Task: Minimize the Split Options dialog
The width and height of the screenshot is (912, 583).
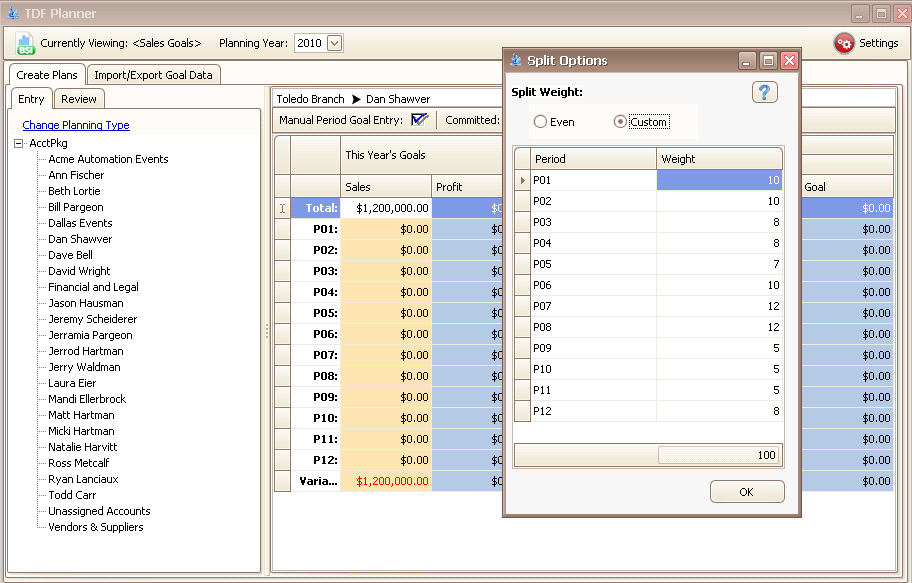Action: pyautogui.click(x=747, y=61)
